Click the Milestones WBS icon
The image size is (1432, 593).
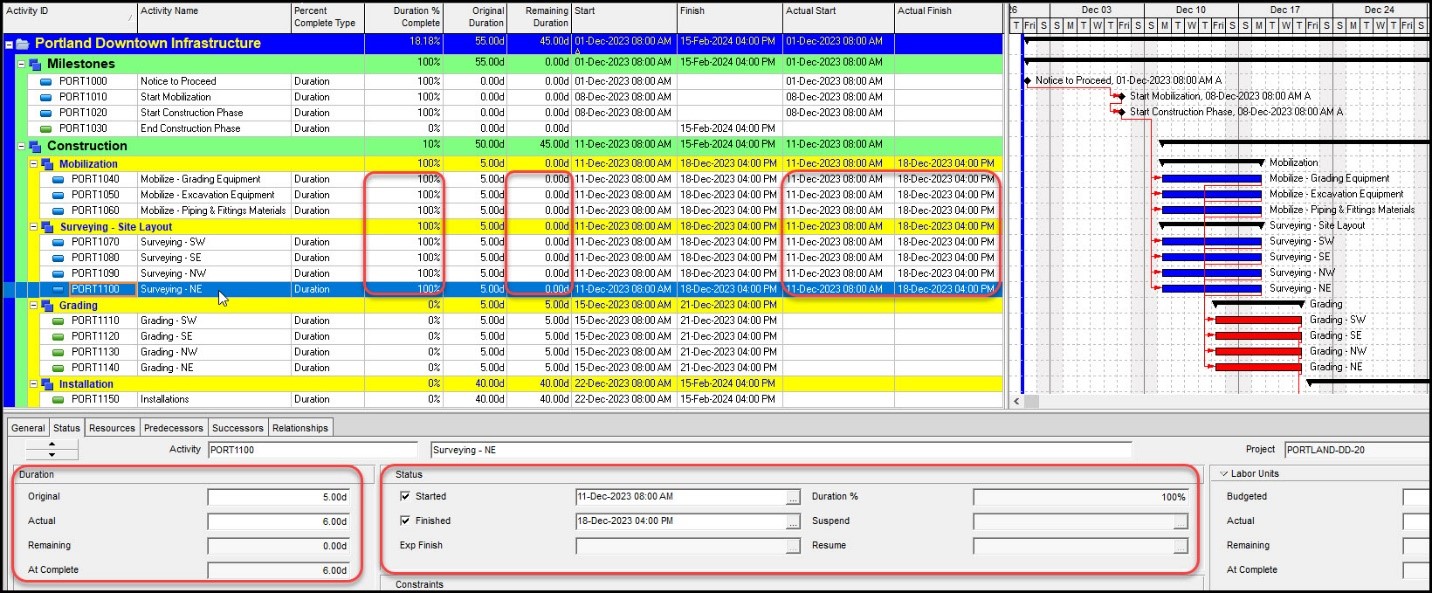35,64
